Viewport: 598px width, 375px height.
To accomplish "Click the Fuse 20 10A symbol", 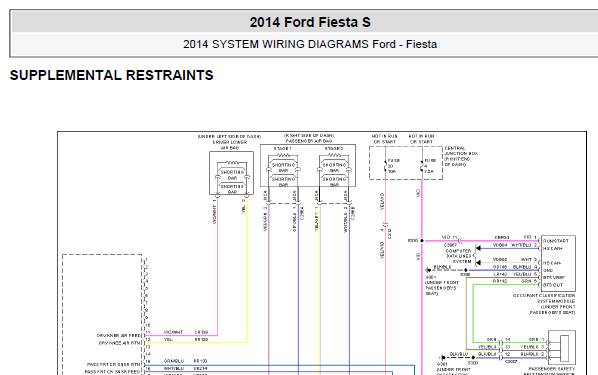I will pos(385,166).
